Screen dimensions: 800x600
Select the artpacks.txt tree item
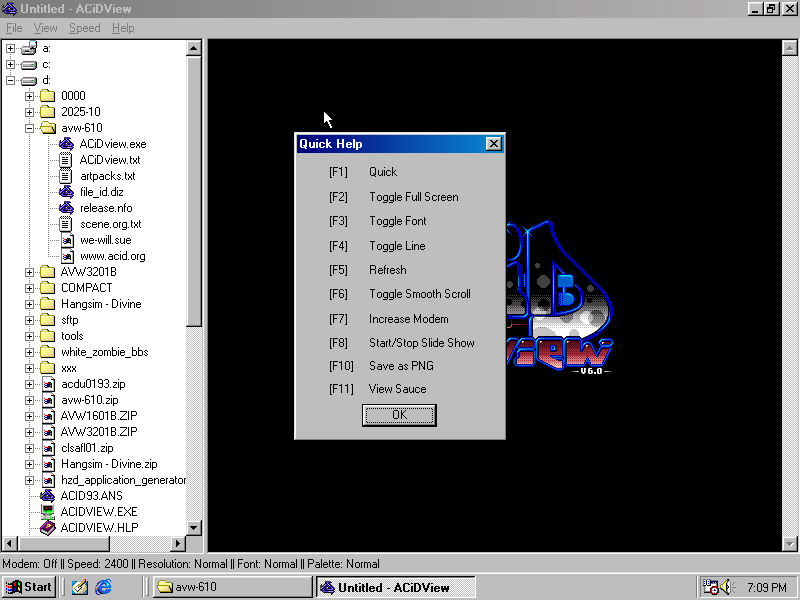pos(107,176)
